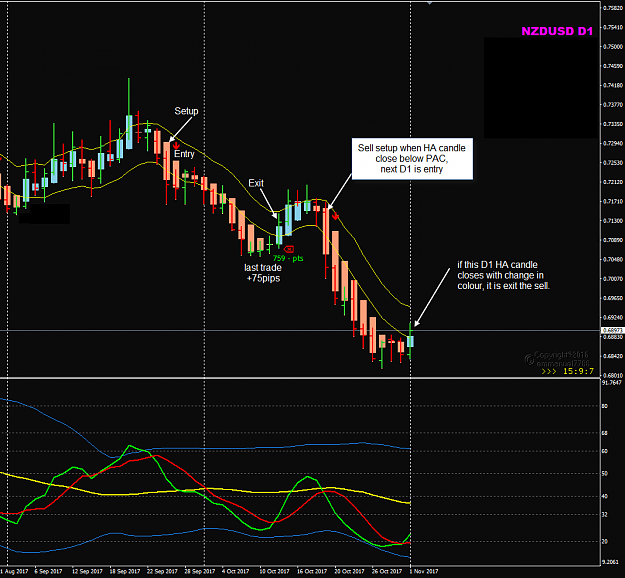Click indicator level 80 on oscillator scale
625x578 pixels.
click(605, 406)
